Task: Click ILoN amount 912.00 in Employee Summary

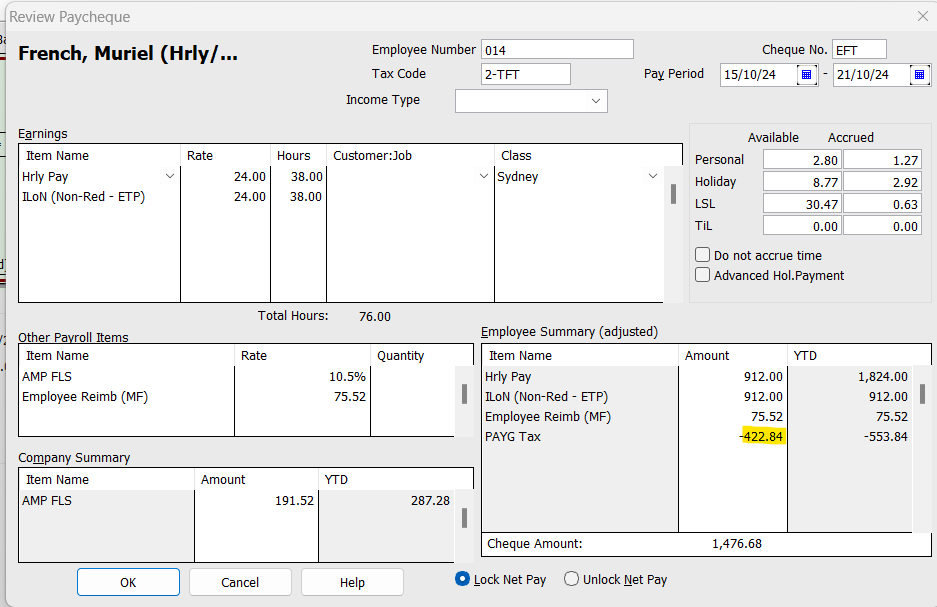Action: pyautogui.click(x=763, y=397)
